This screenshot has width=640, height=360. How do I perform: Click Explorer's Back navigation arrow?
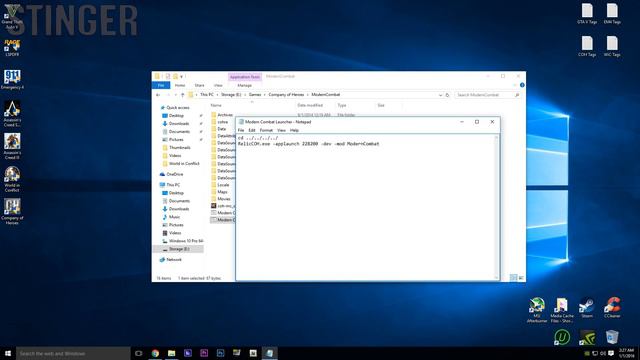pos(158,95)
